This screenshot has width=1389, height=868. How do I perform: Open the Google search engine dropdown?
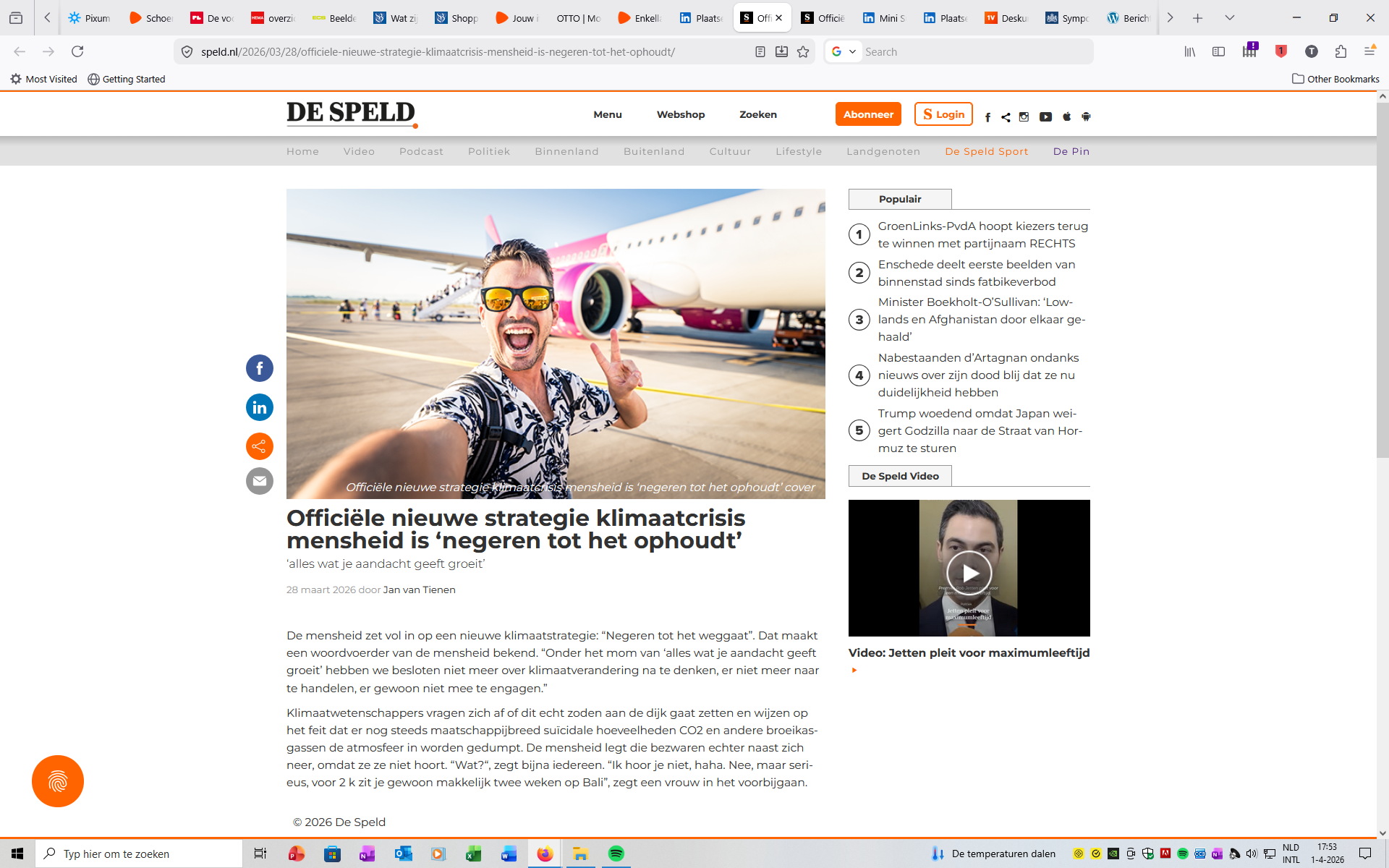pyautogui.click(x=844, y=52)
